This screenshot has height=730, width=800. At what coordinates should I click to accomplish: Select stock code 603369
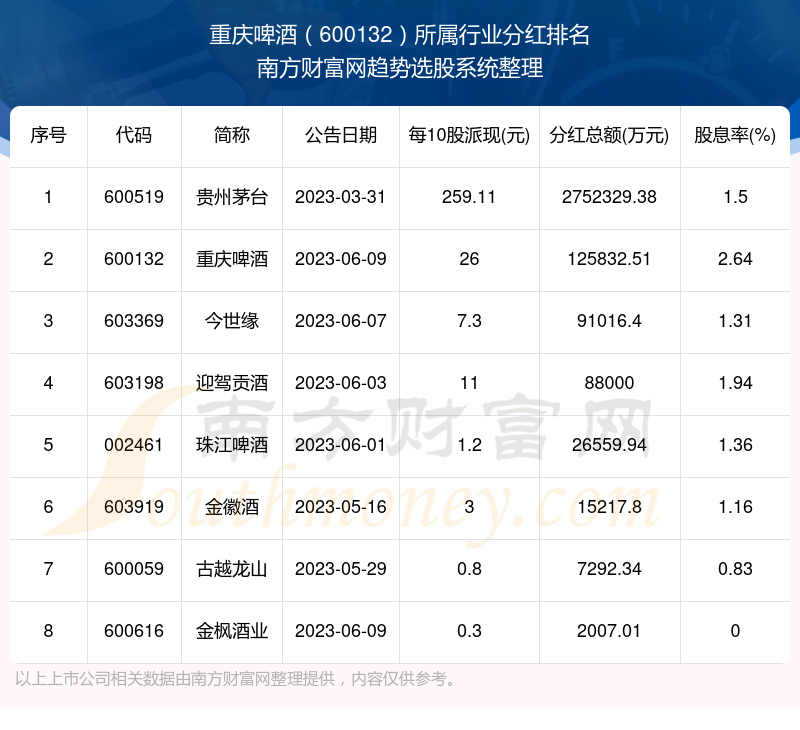pyautogui.click(x=134, y=321)
